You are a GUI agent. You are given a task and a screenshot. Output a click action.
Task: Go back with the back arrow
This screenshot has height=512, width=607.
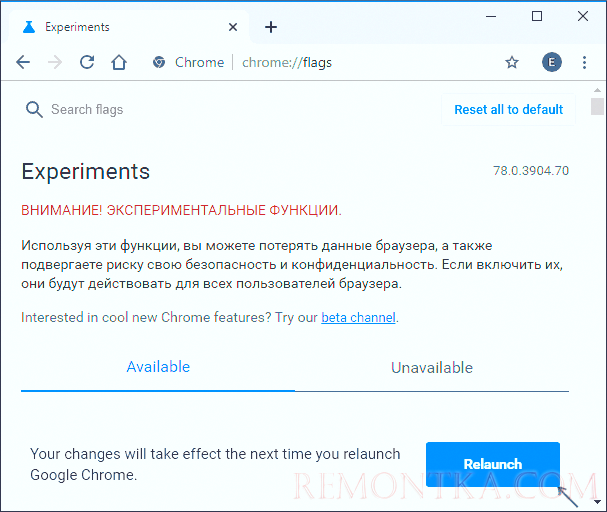[23, 62]
